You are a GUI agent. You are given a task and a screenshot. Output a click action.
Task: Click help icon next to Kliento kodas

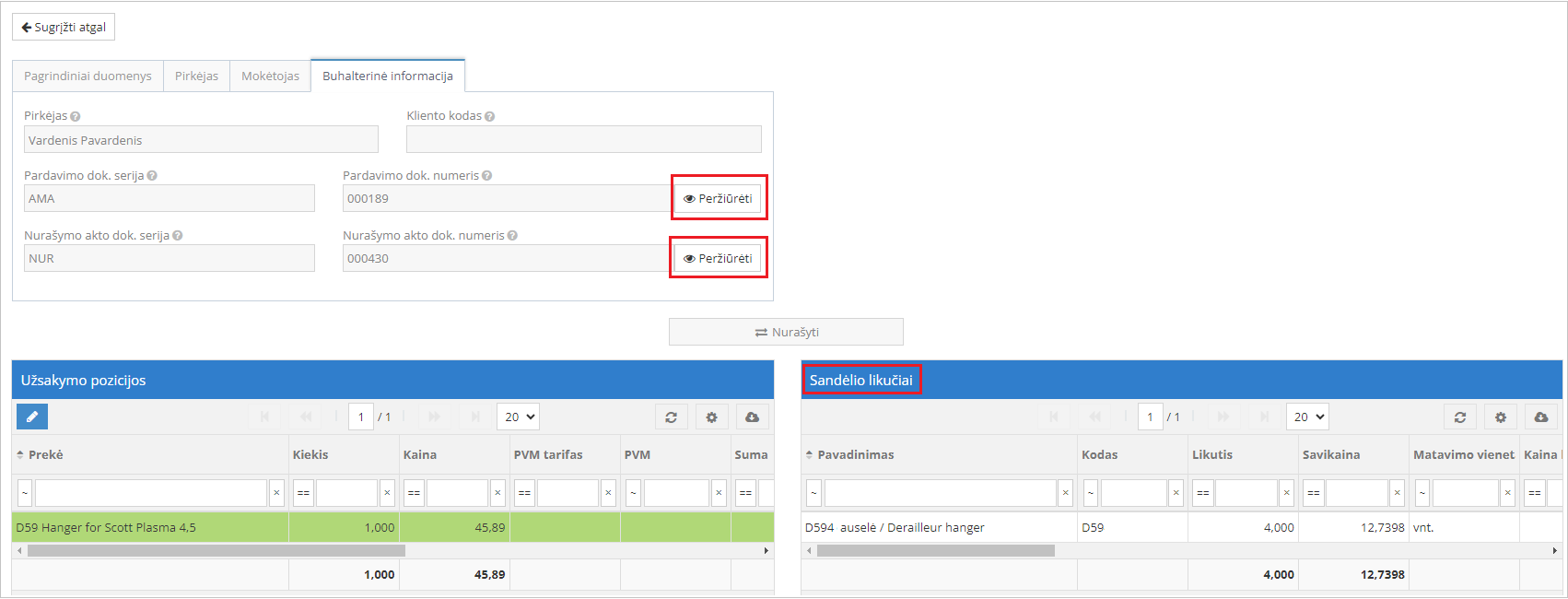tap(490, 117)
